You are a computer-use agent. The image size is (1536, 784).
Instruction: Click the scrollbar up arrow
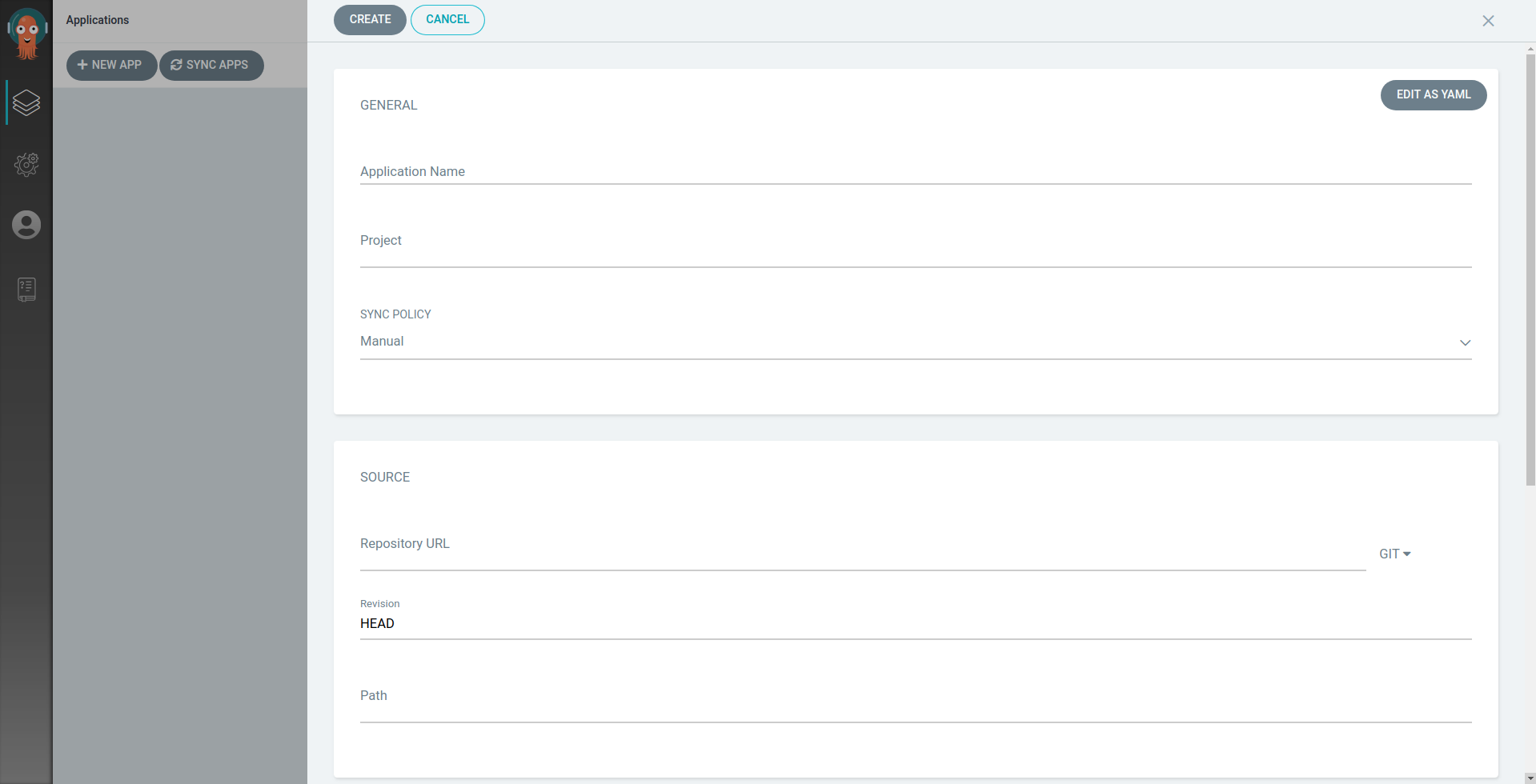[1530, 50]
